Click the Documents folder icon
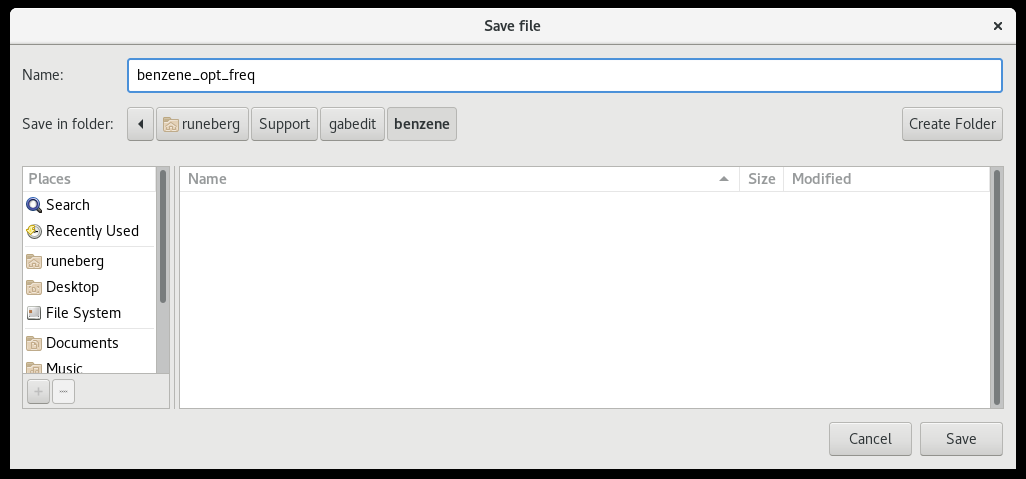Viewport: 1026px width, 479px height. [x=34, y=343]
